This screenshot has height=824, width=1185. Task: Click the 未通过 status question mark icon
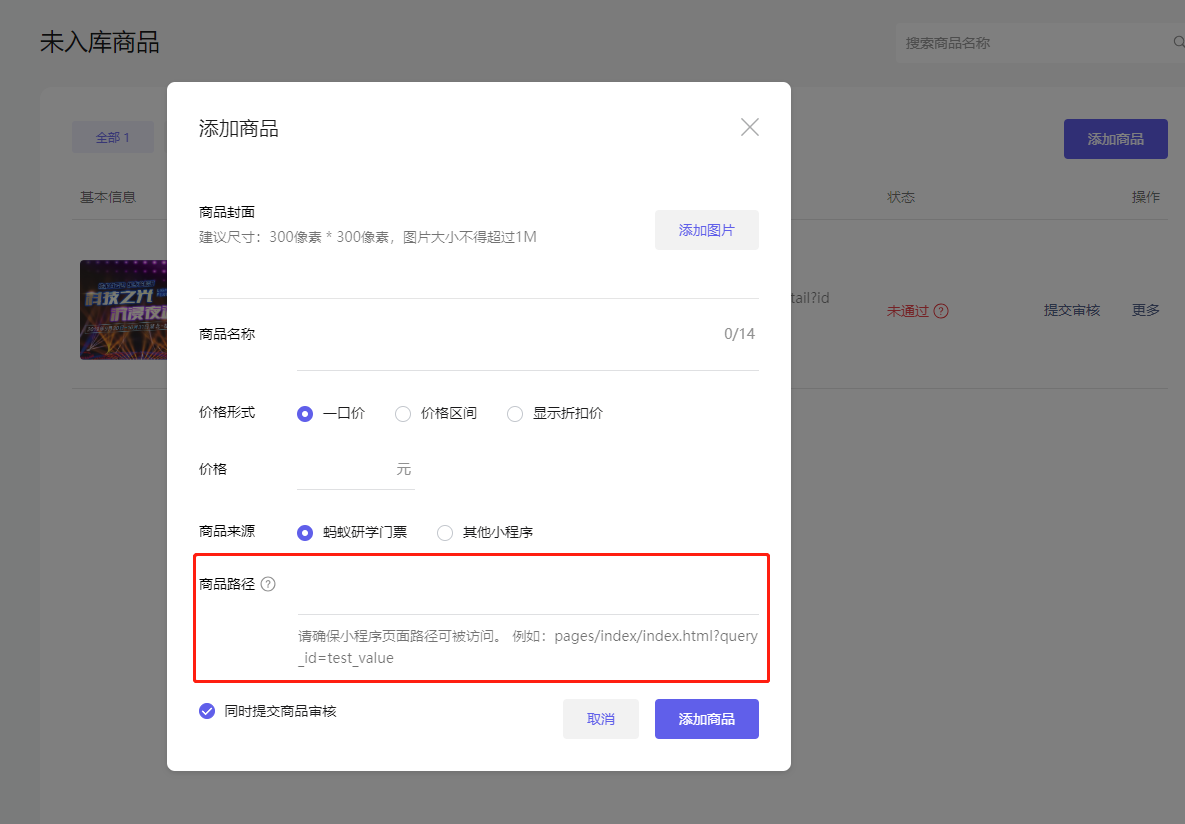pos(941,311)
